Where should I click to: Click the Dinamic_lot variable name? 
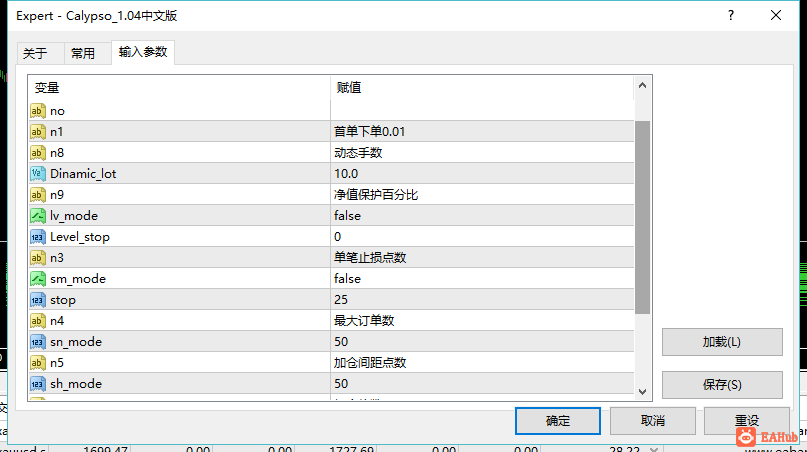click(83, 174)
